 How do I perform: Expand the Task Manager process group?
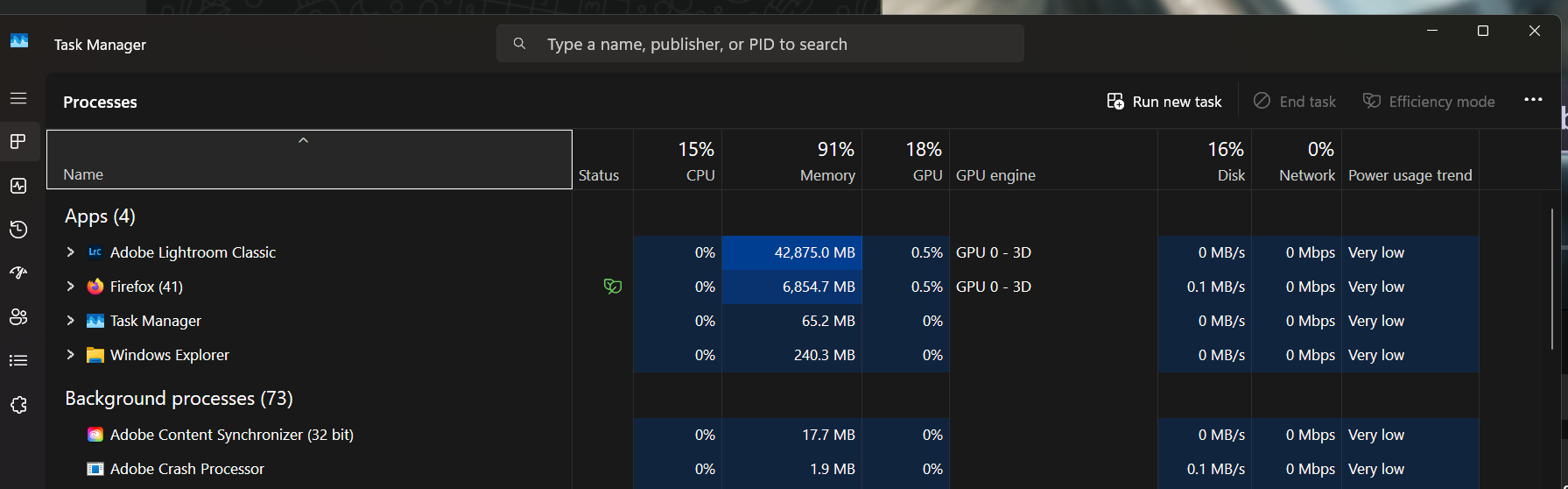(x=71, y=321)
